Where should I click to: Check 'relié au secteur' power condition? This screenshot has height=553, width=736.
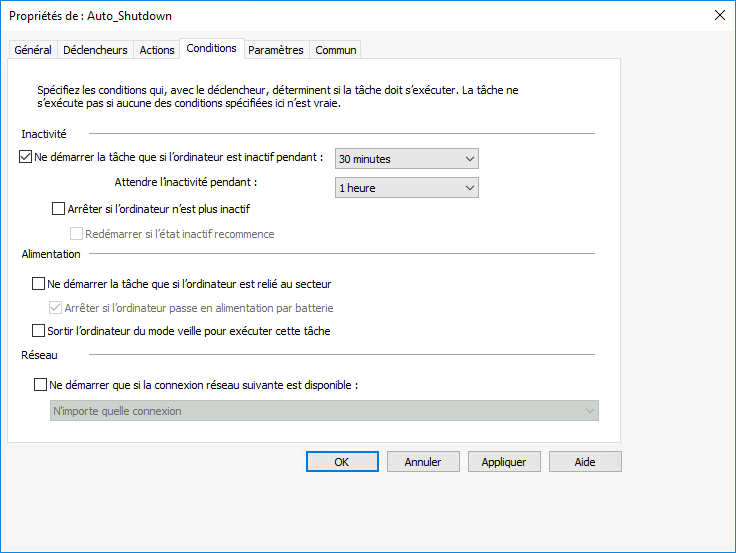(38, 284)
